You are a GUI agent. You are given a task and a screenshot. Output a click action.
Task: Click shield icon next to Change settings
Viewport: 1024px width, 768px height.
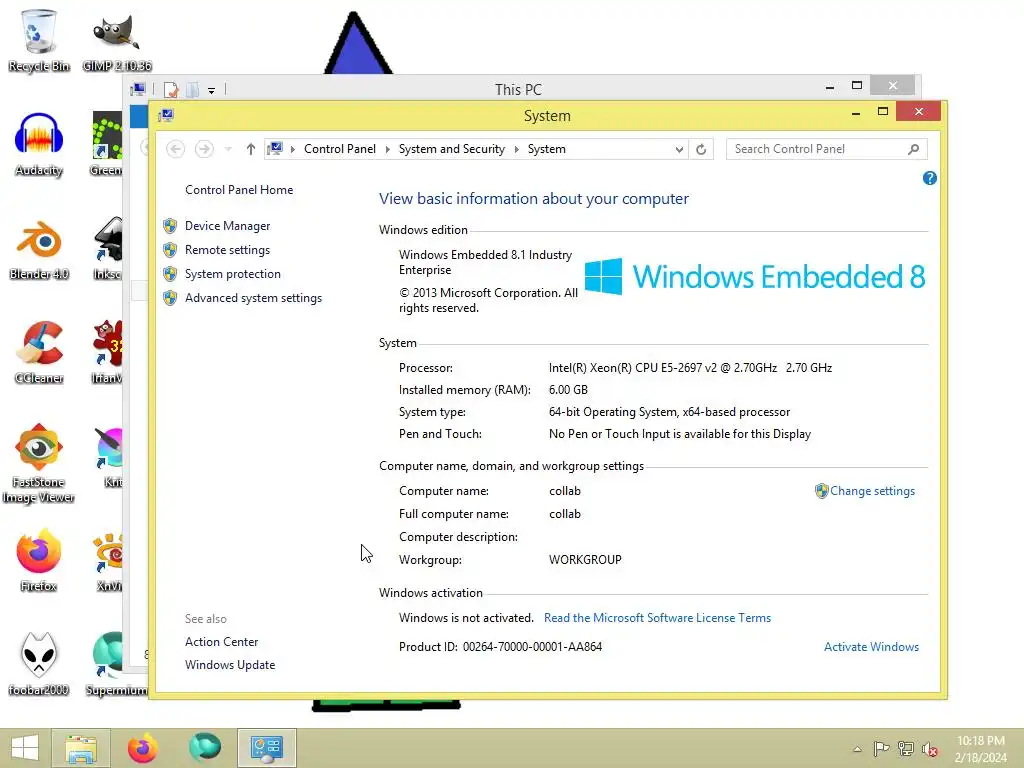(822, 491)
